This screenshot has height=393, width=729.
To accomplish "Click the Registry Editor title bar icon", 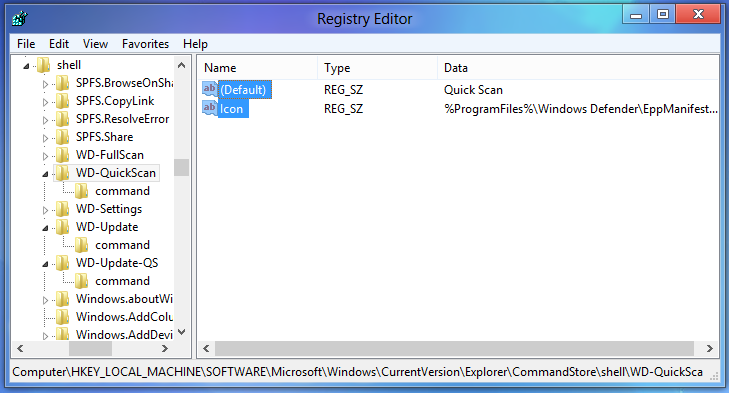I will click(x=20, y=19).
